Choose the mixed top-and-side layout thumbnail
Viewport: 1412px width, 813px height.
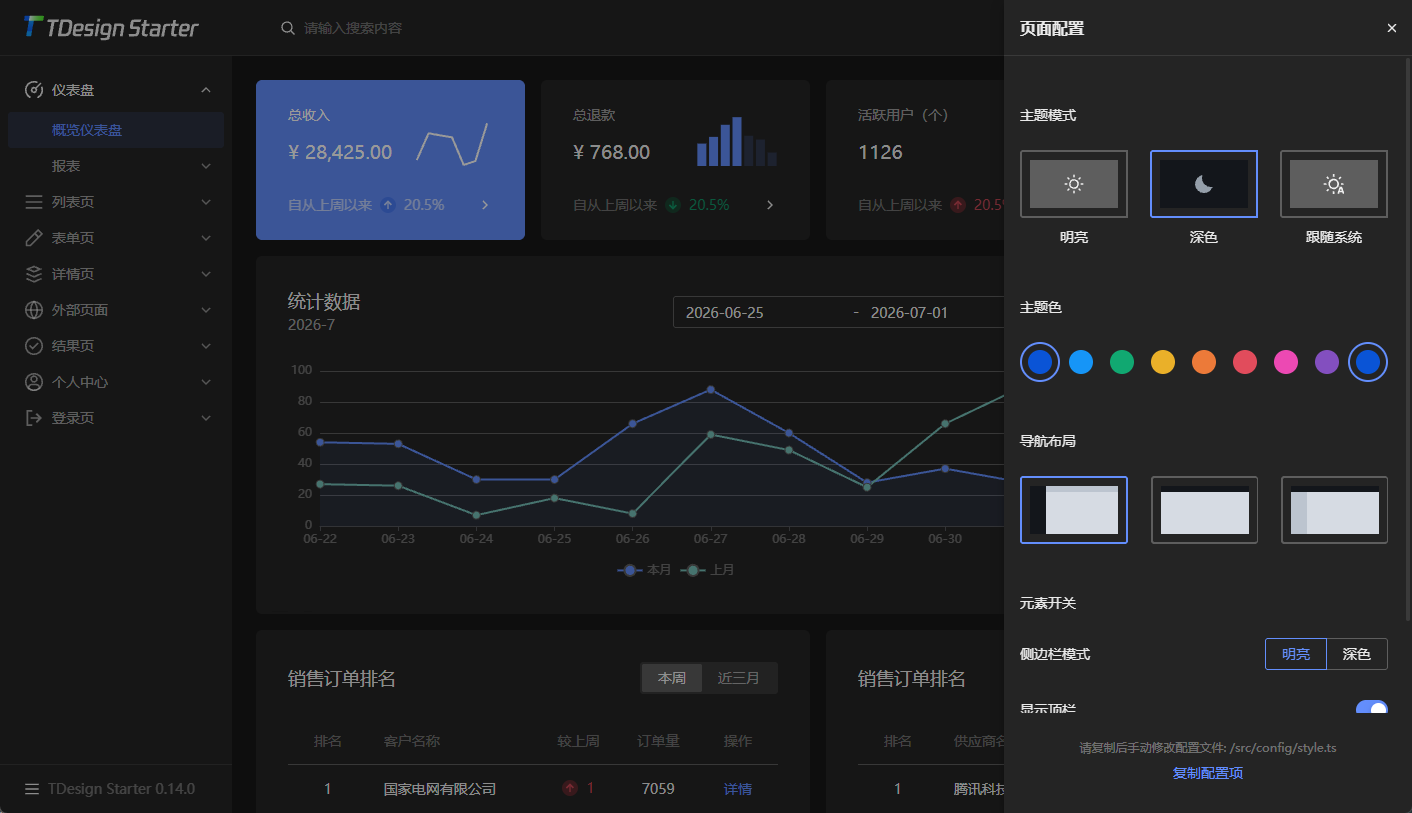click(x=1334, y=510)
